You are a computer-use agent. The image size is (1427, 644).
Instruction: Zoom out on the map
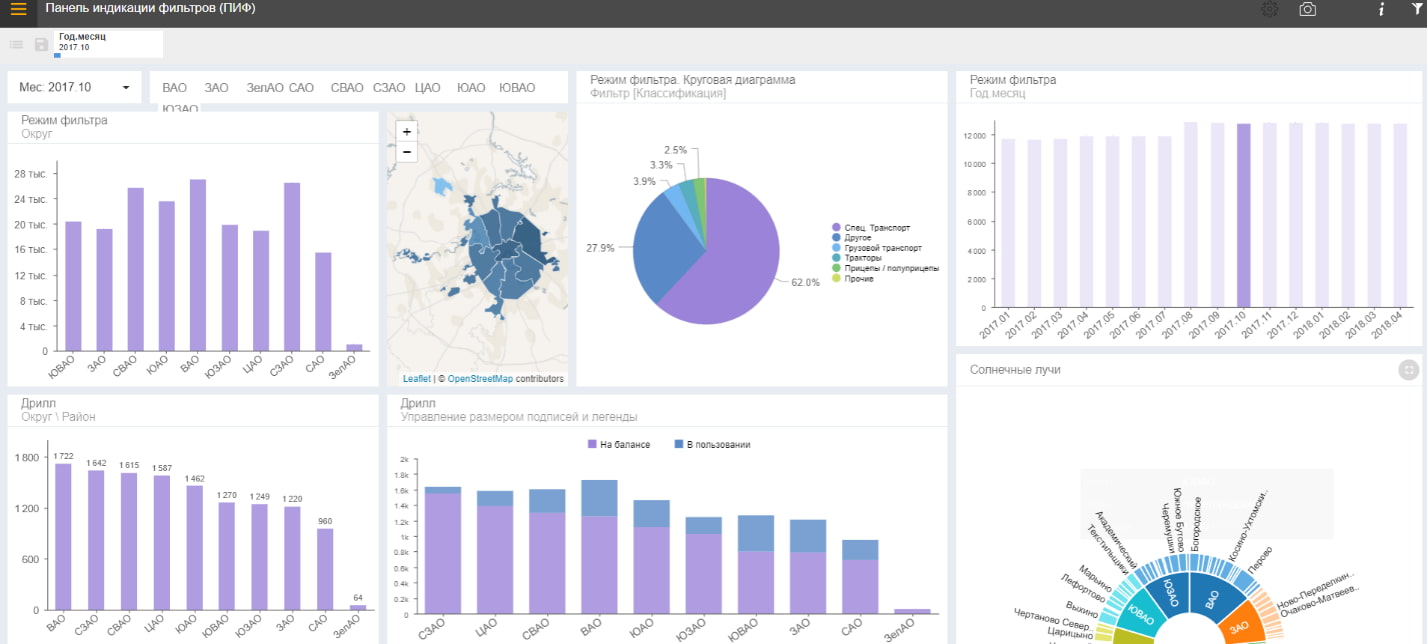406,152
